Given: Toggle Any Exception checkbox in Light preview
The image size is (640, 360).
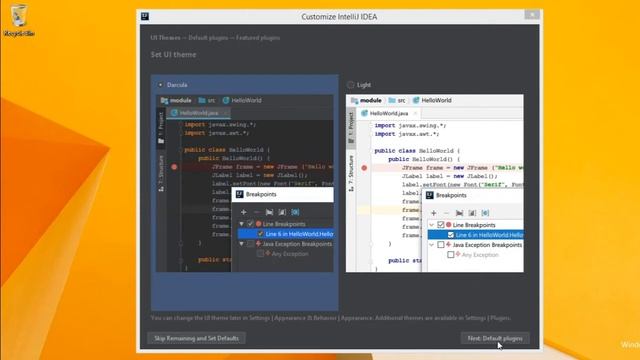Looking at the screenshot, I should pyautogui.click(x=451, y=255).
